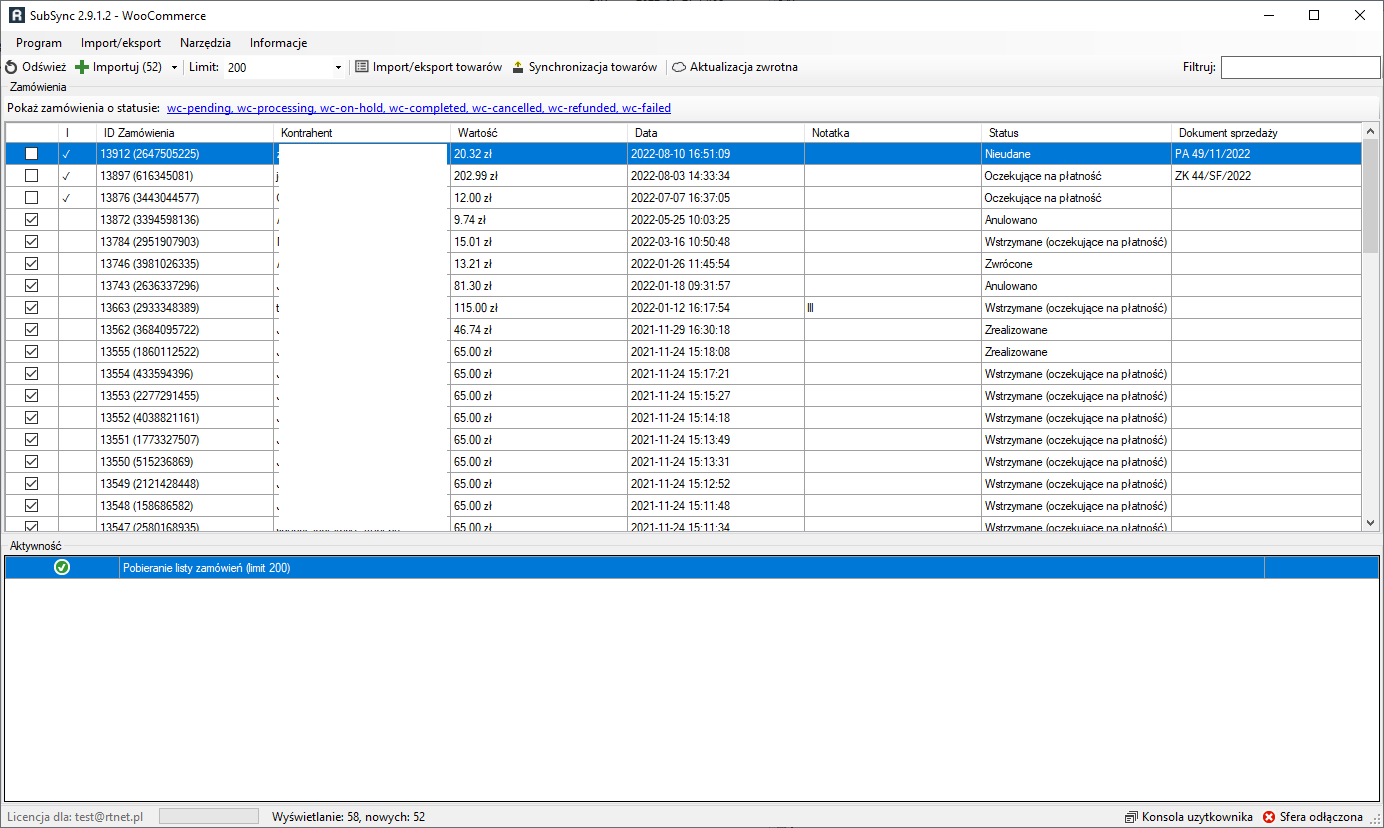Click the Odśwież refresh icon
This screenshot has height=828, width=1384.
(11, 67)
